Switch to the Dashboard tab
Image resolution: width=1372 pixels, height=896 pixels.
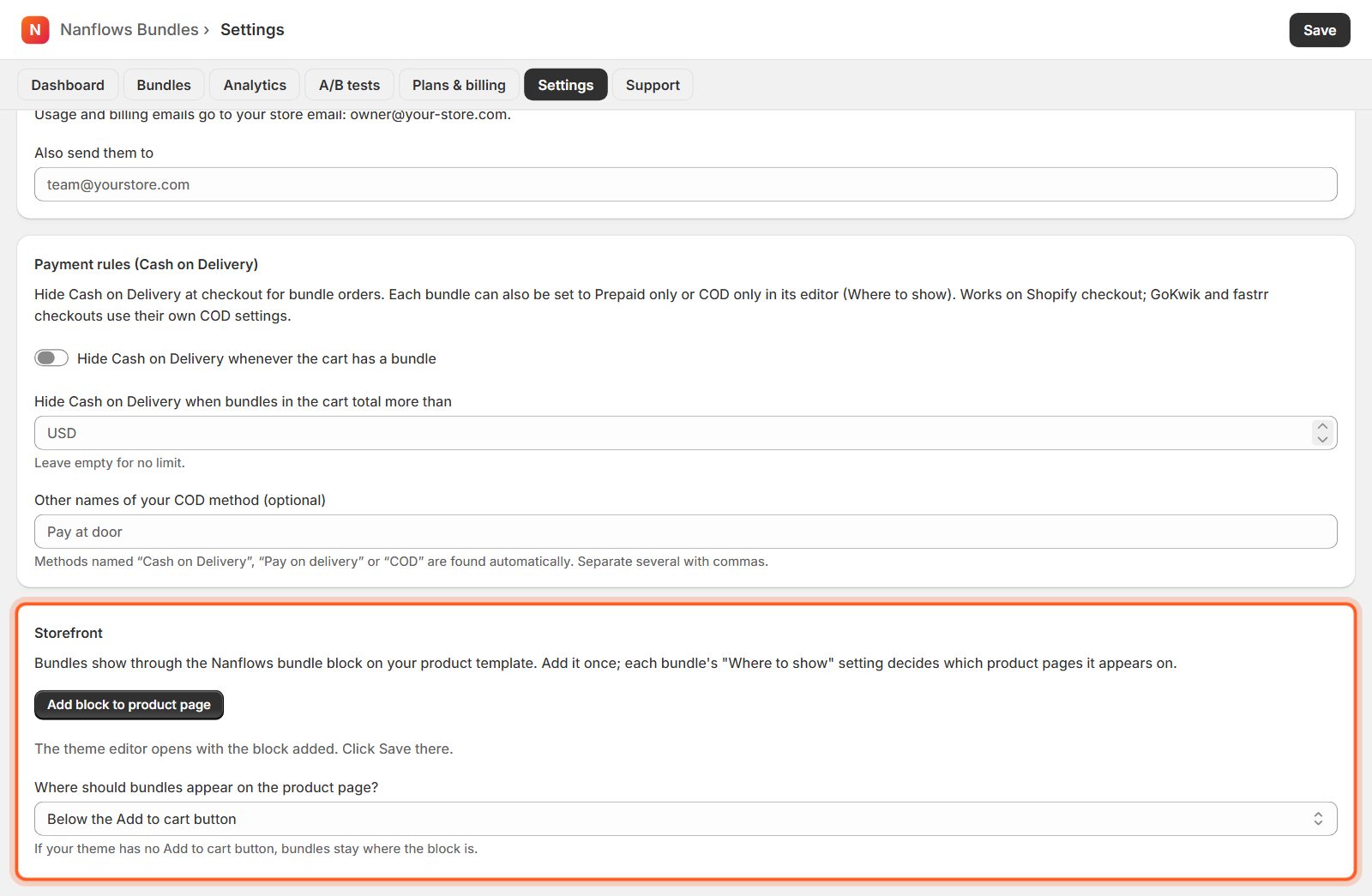68,85
